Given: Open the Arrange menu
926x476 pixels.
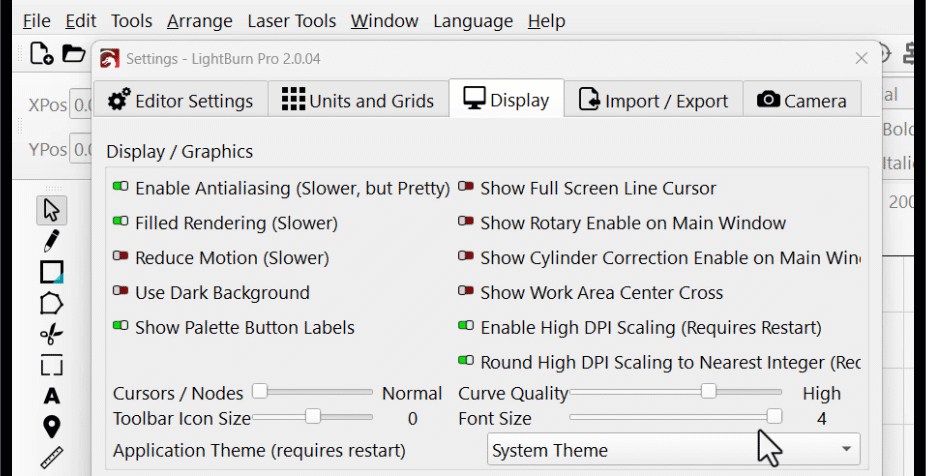Looking at the screenshot, I should point(199,21).
